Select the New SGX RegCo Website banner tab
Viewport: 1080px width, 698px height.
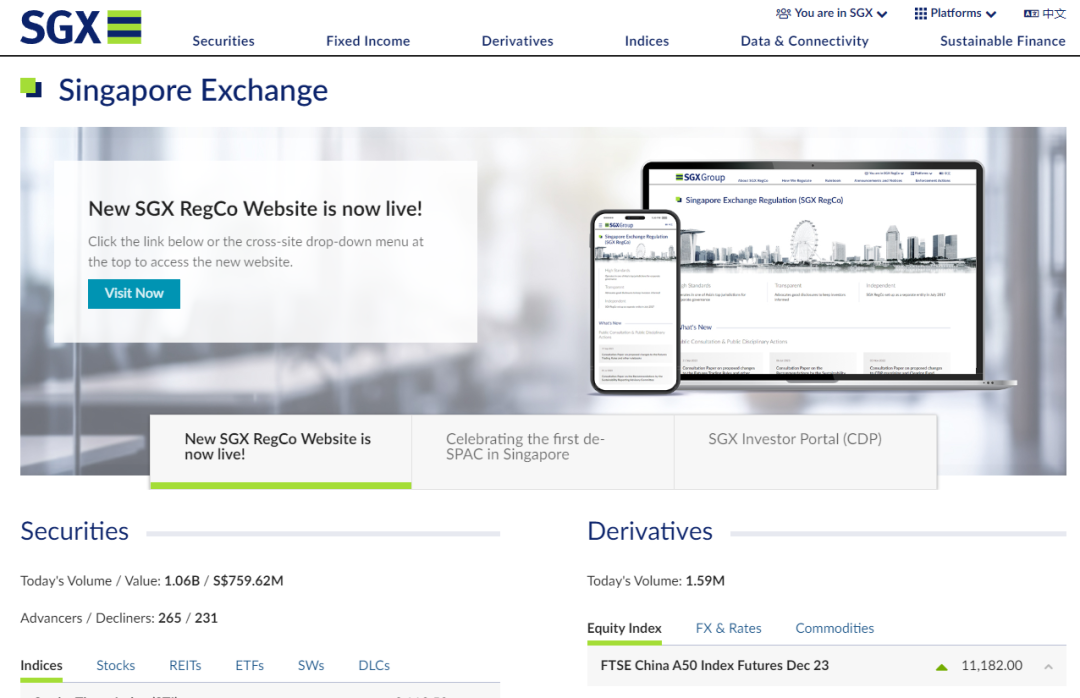(x=281, y=451)
